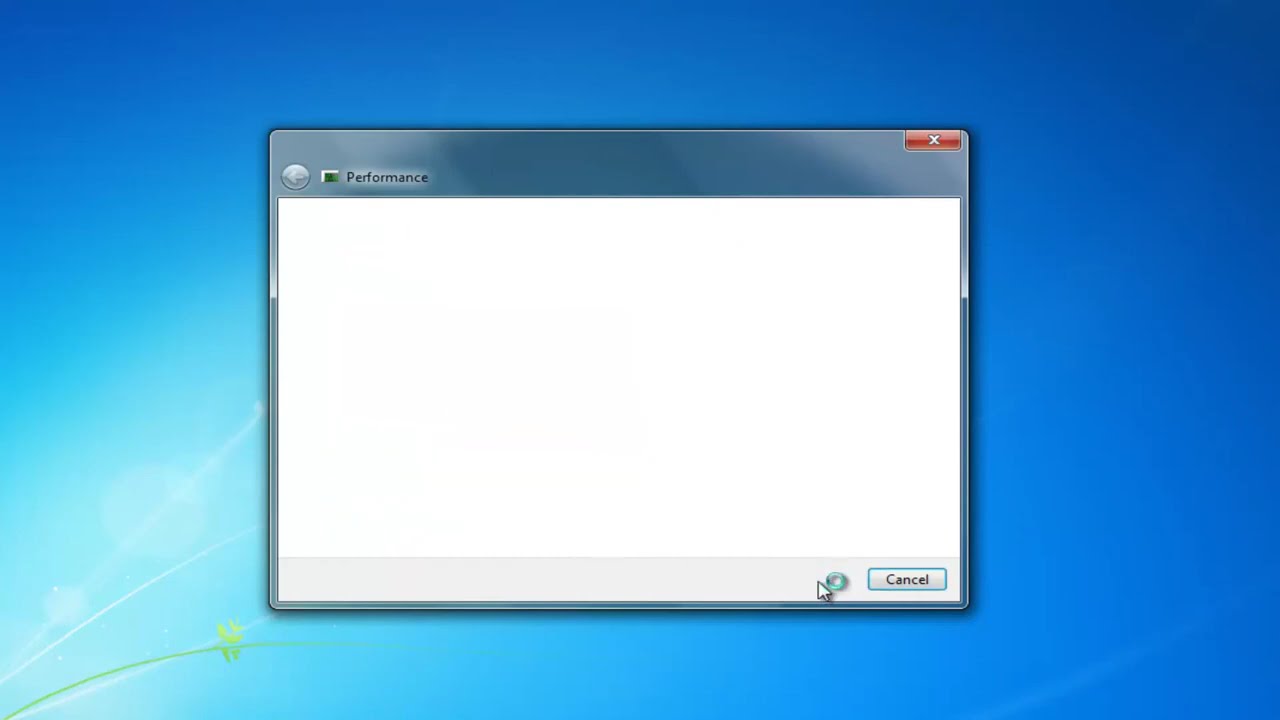Click the green Performance title icon
1280x720 pixels.
tap(330, 177)
